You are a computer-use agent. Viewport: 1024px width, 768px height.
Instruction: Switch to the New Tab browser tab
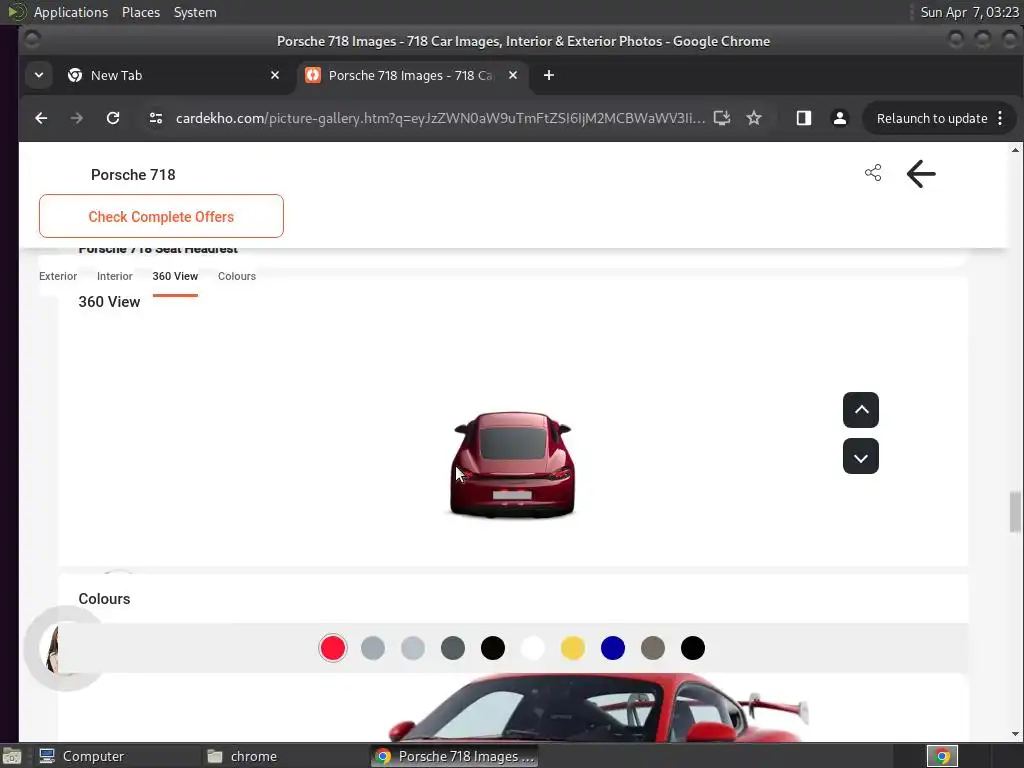click(x=174, y=75)
